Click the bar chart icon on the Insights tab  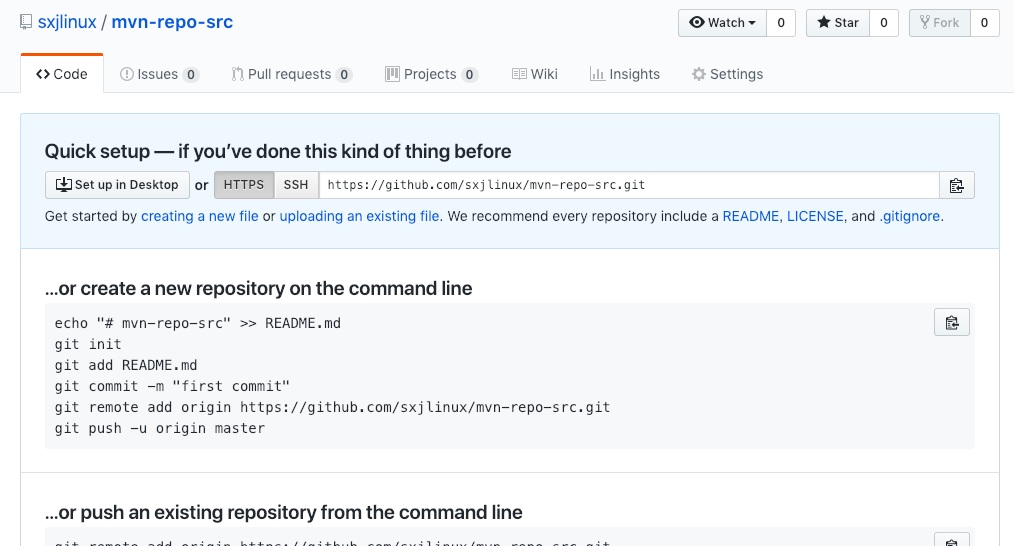[597, 74]
